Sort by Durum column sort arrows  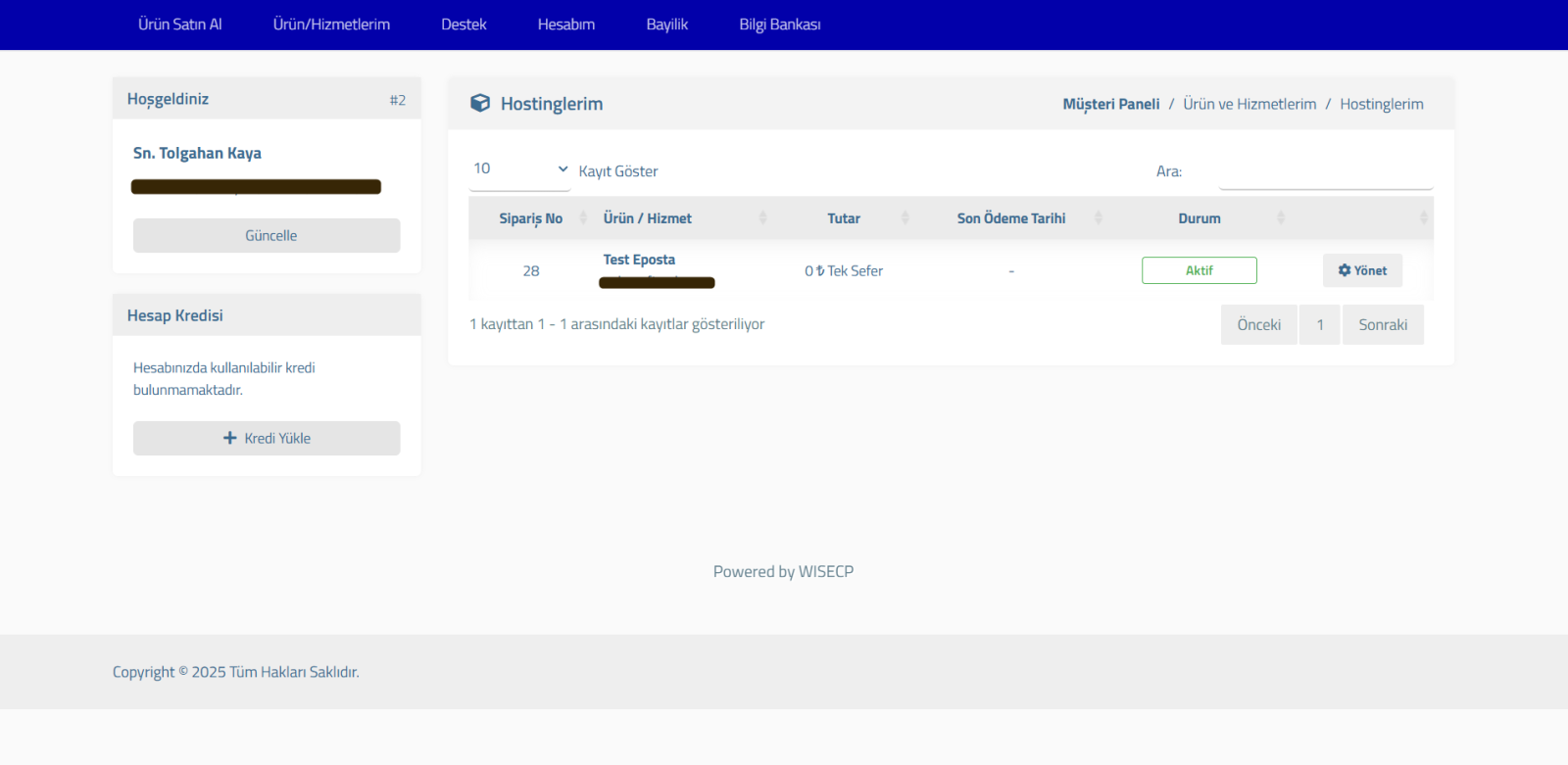[x=1280, y=218]
